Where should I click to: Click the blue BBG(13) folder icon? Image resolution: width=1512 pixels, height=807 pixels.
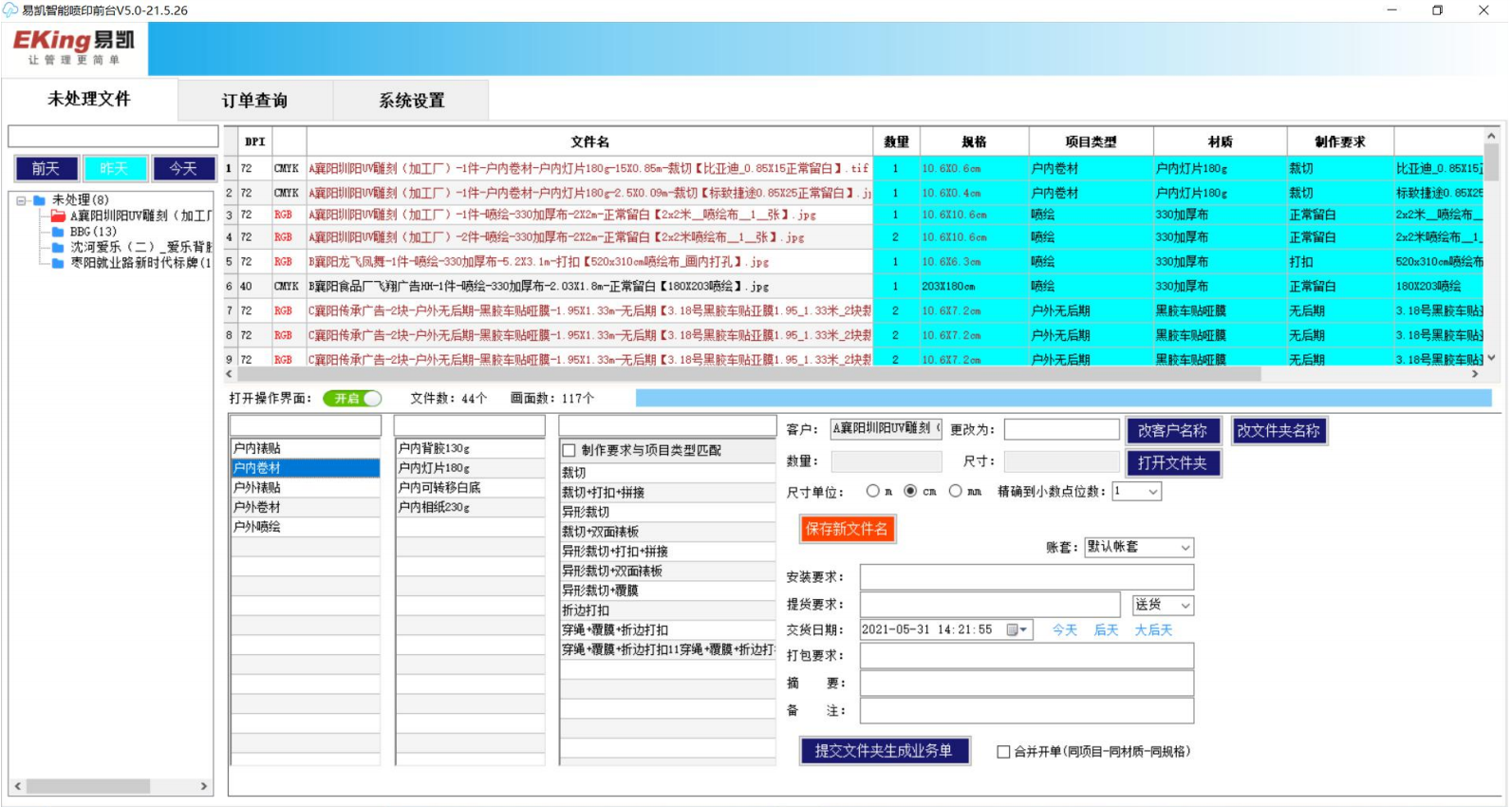point(58,232)
